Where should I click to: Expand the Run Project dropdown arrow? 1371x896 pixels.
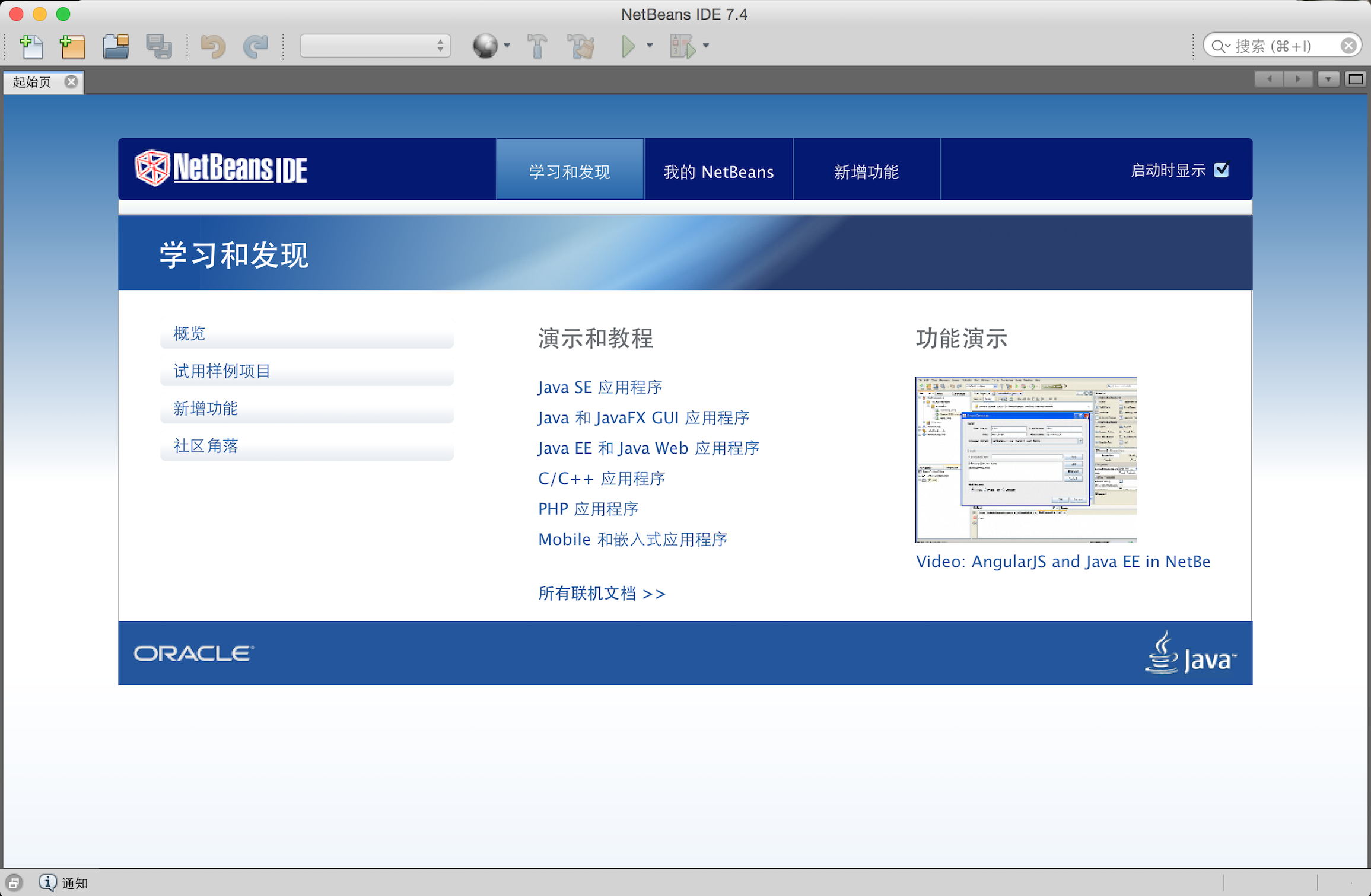tap(650, 46)
